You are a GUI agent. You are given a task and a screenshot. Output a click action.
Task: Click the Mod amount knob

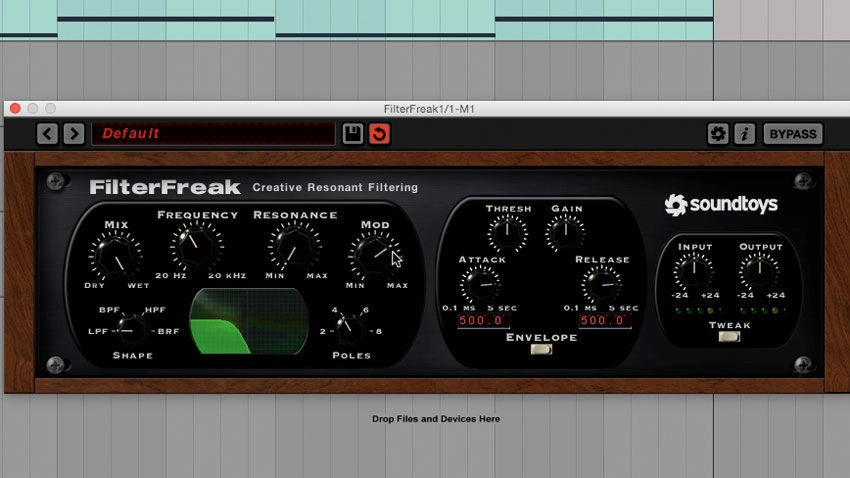coord(375,255)
